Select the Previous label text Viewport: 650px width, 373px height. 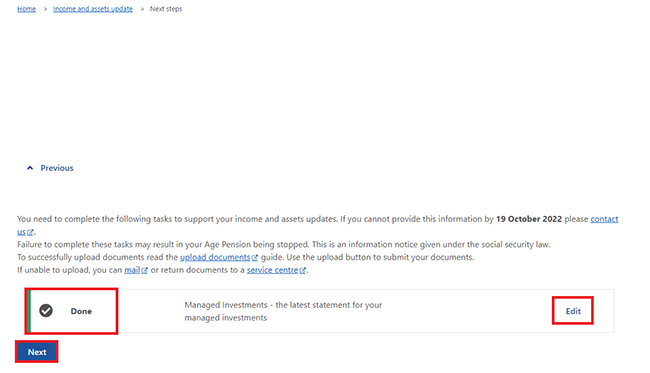[57, 168]
